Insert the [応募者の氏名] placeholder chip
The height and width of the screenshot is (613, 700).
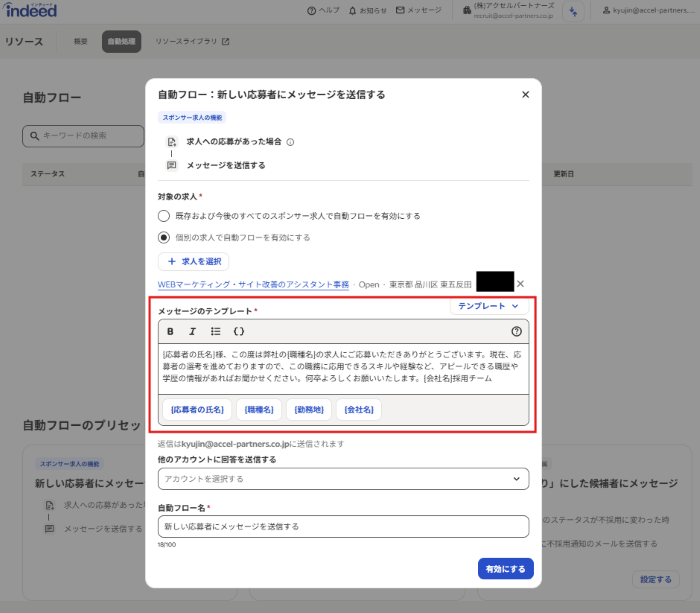point(197,409)
